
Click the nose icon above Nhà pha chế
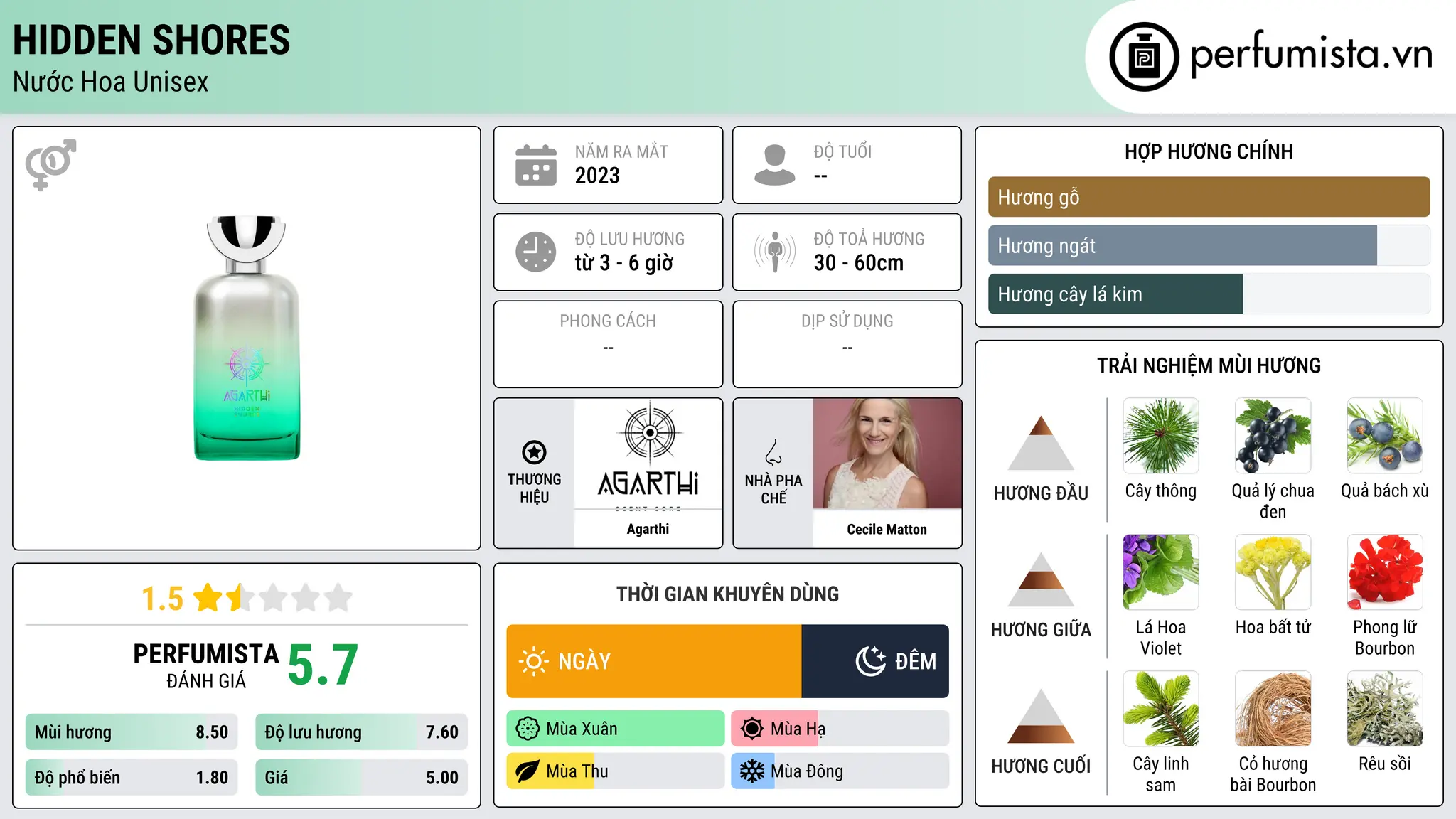(773, 452)
